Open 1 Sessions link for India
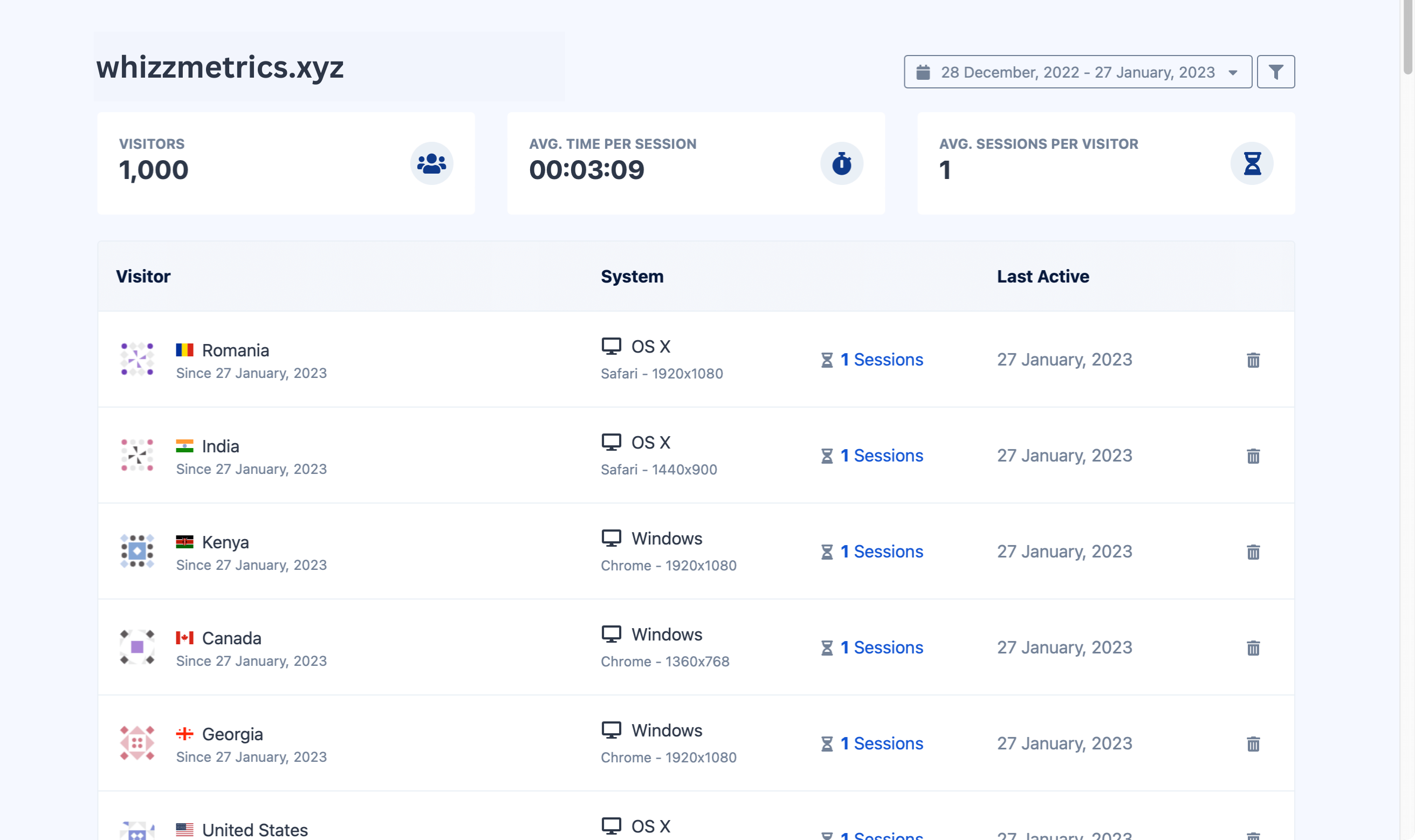The height and width of the screenshot is (840, 1415). [881, 456]
